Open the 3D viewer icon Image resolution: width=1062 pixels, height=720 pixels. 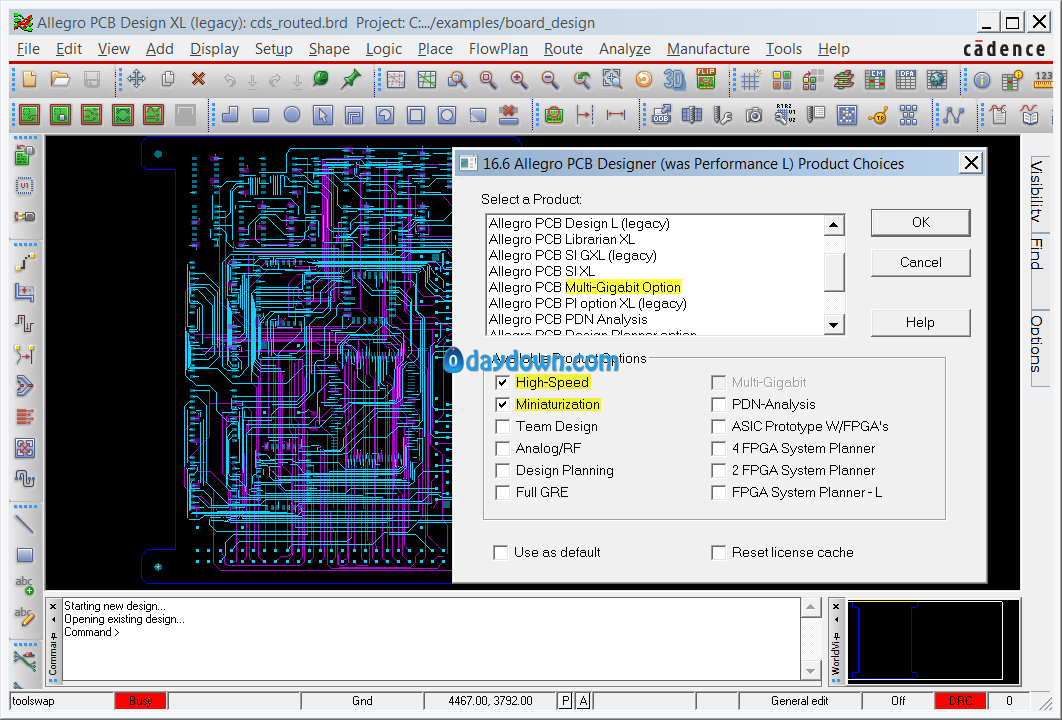click(675, 79)
